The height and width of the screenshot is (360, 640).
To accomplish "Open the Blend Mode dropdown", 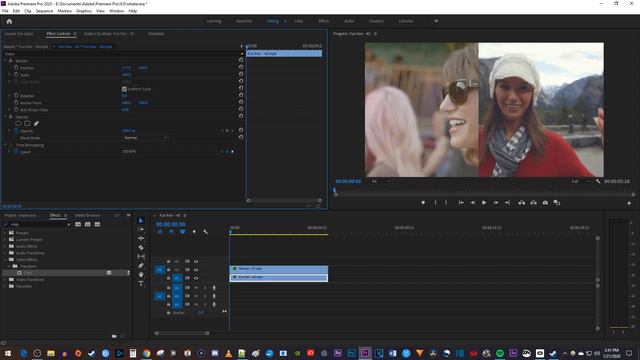I will point(145,138).
